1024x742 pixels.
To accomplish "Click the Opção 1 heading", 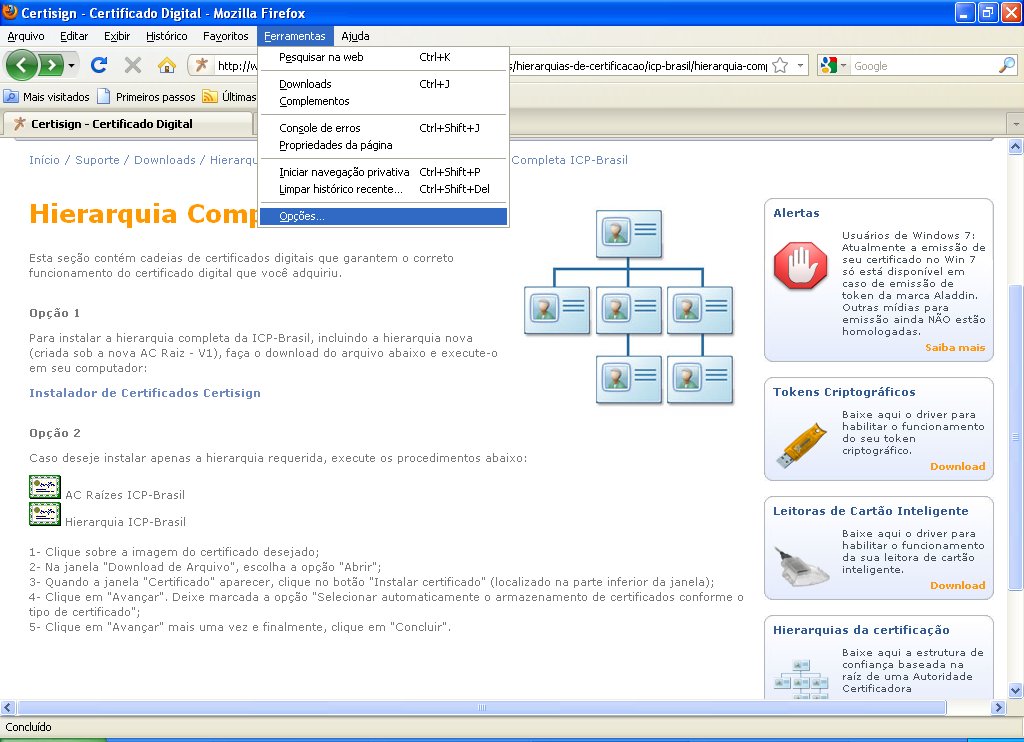I will pos(54,313).
